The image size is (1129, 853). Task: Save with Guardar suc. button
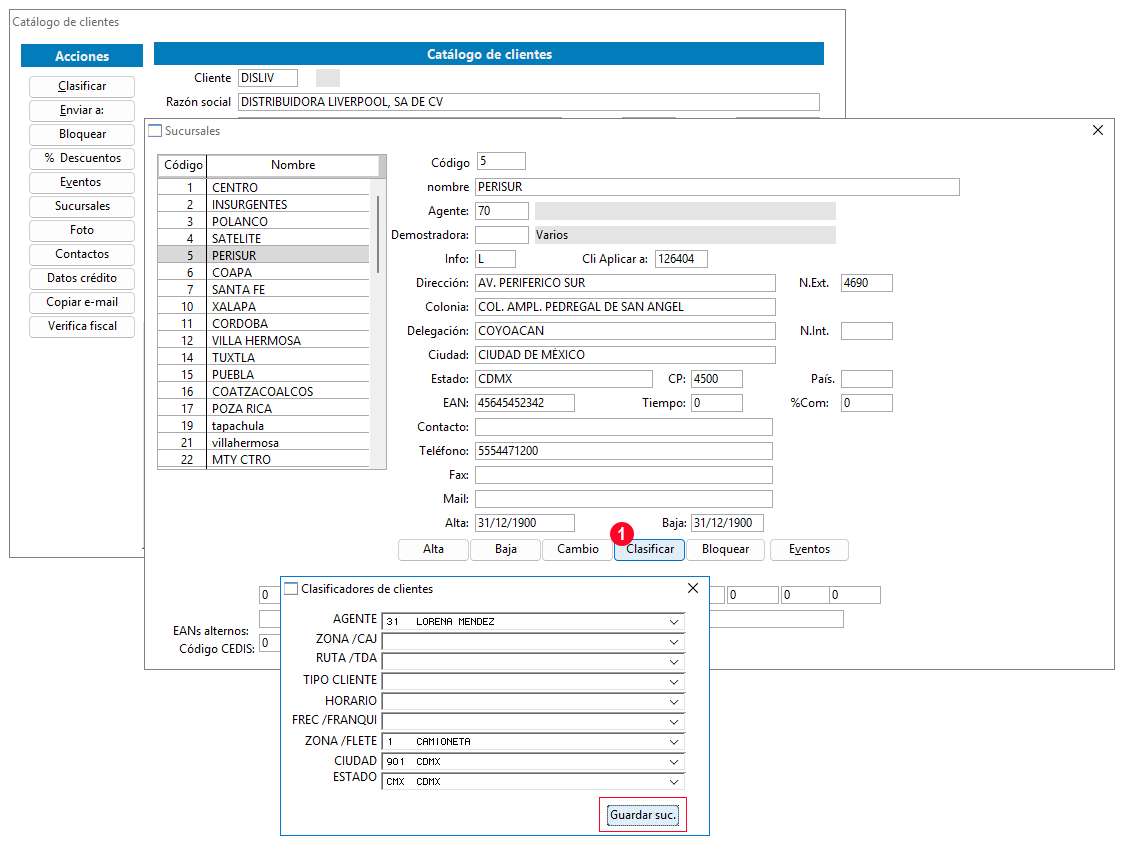point(643,815)
